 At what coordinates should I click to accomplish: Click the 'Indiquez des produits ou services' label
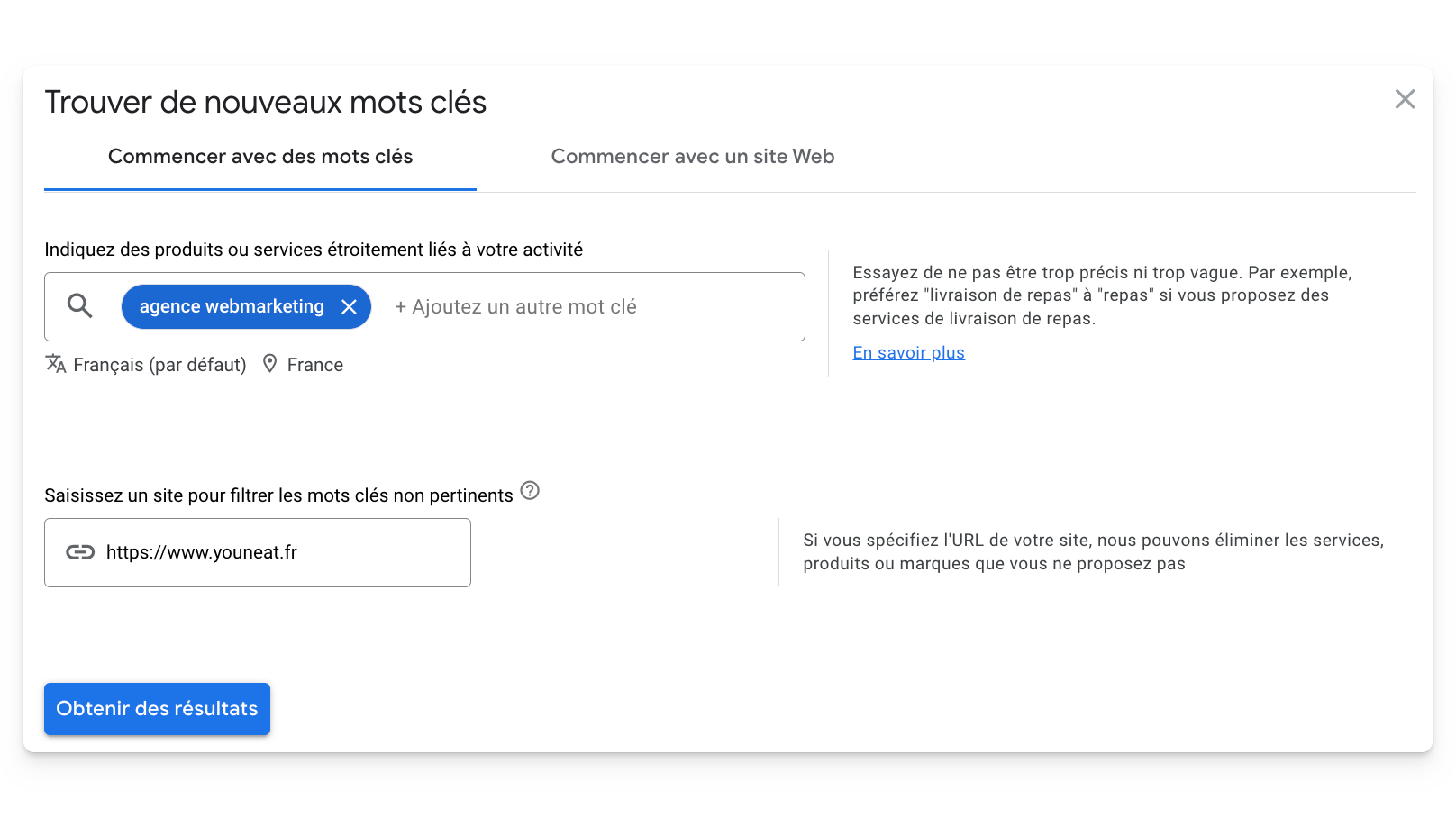[314, 250]
